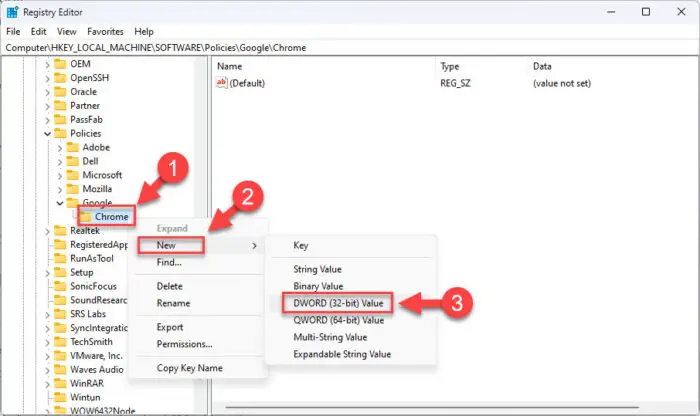Choose Binary Value in submenu

click(x=318, y=286)
